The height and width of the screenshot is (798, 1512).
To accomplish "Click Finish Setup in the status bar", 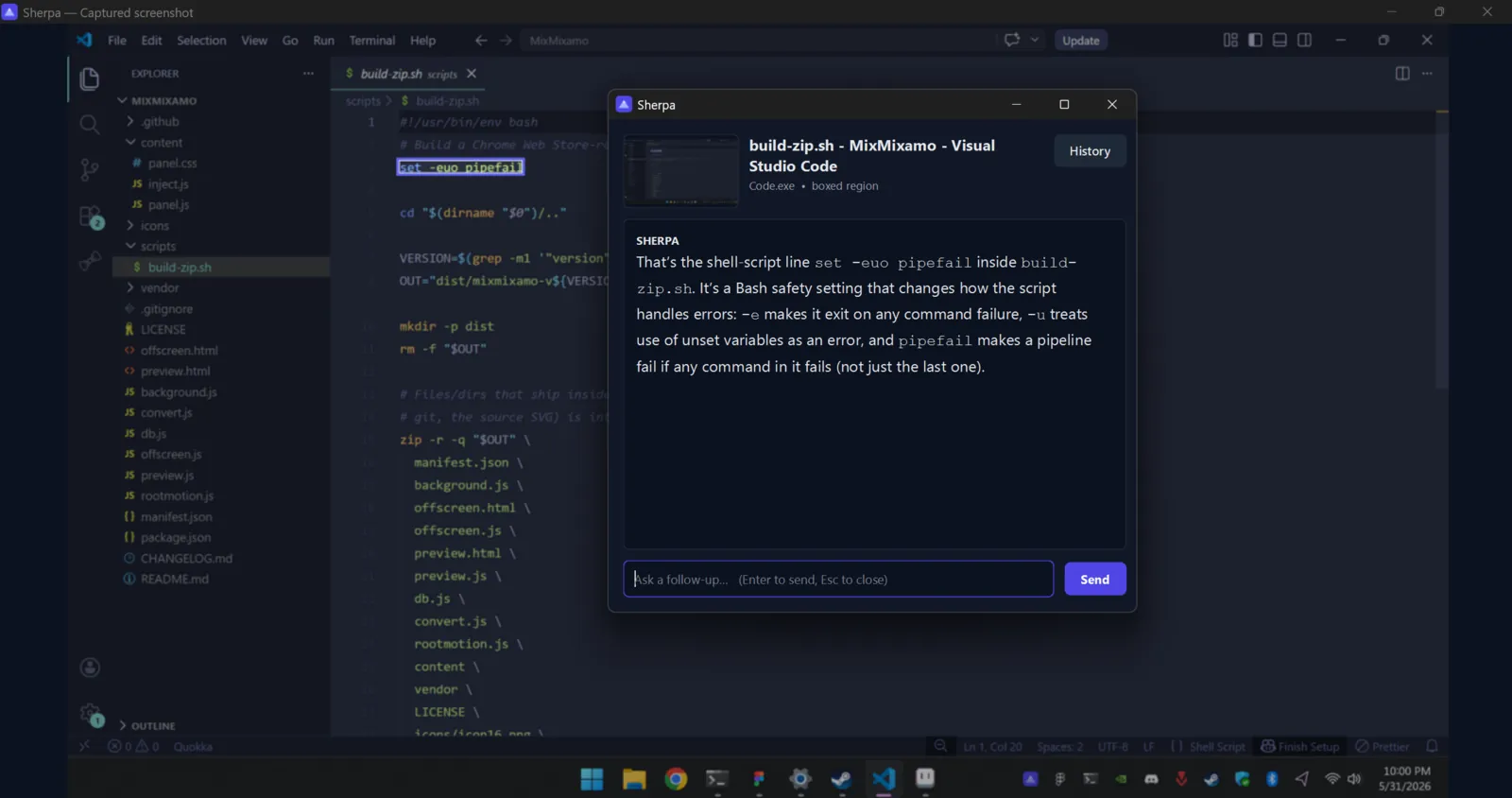I will click(1300, 746).
